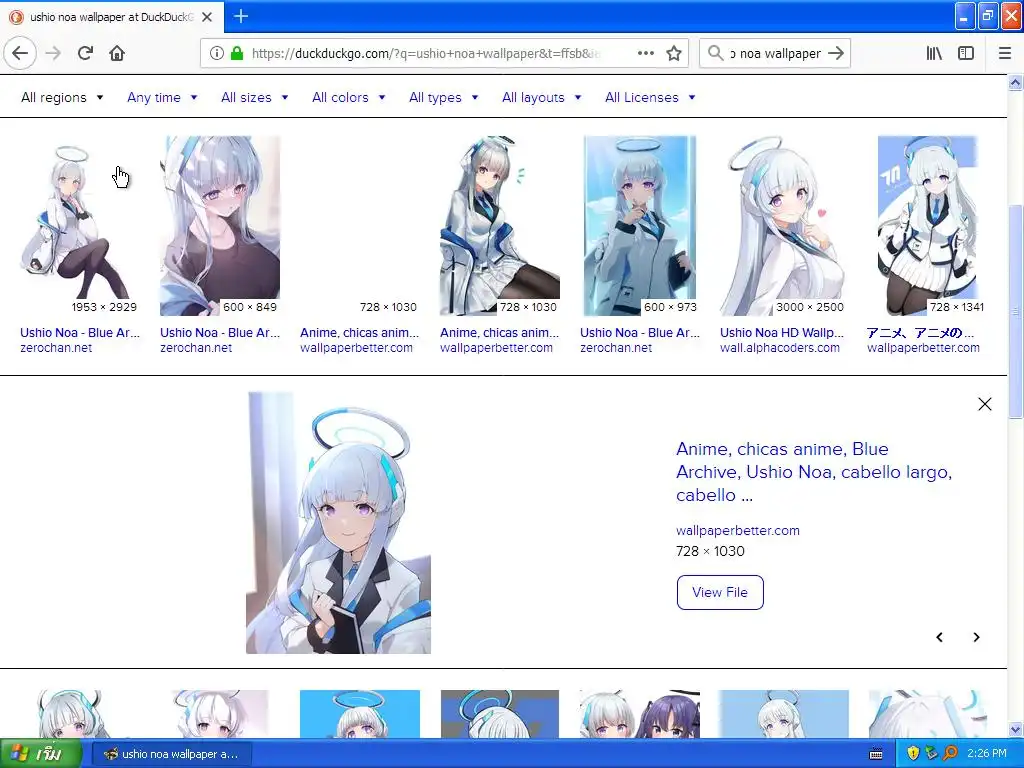Click the 2:26 PM taskbar clock
Screen dimensions: 1024x768
[x=987, y=753]
